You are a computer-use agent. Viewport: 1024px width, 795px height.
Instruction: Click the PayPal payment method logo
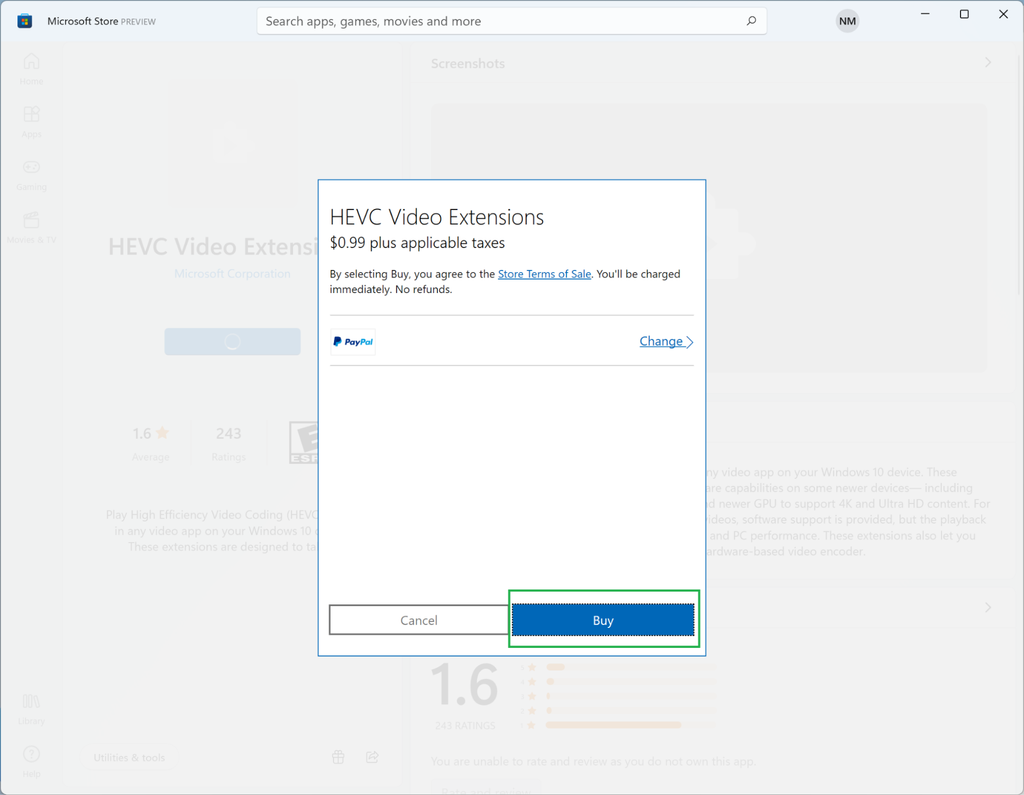(x=352, y=341)
